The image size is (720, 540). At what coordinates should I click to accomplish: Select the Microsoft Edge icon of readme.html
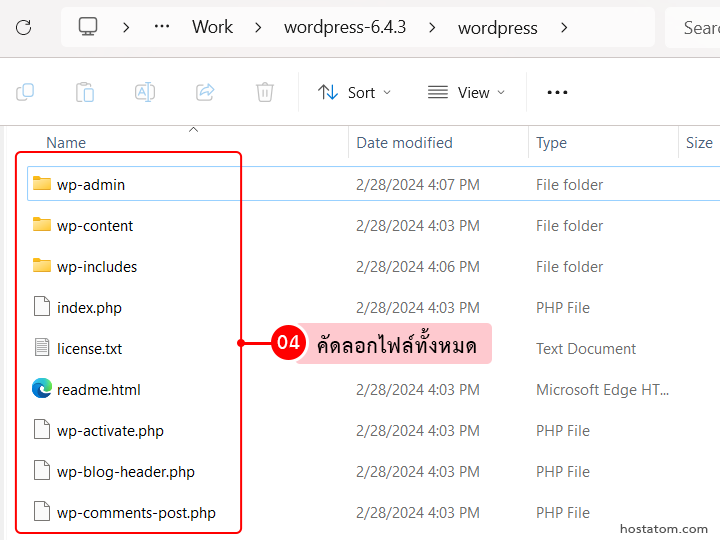[41, 389]
